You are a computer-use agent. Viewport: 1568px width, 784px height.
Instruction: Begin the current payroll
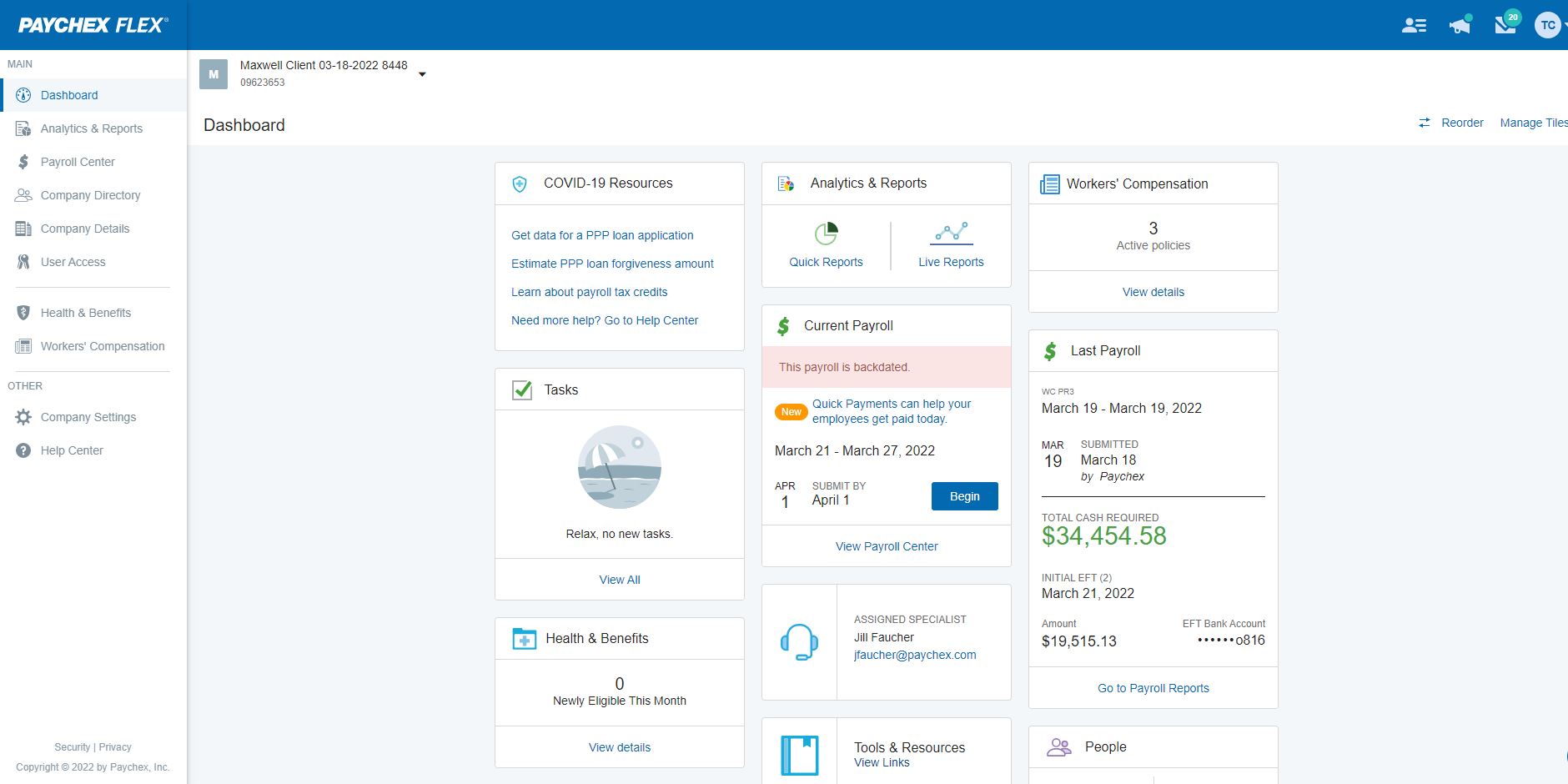tap(965, 496)
